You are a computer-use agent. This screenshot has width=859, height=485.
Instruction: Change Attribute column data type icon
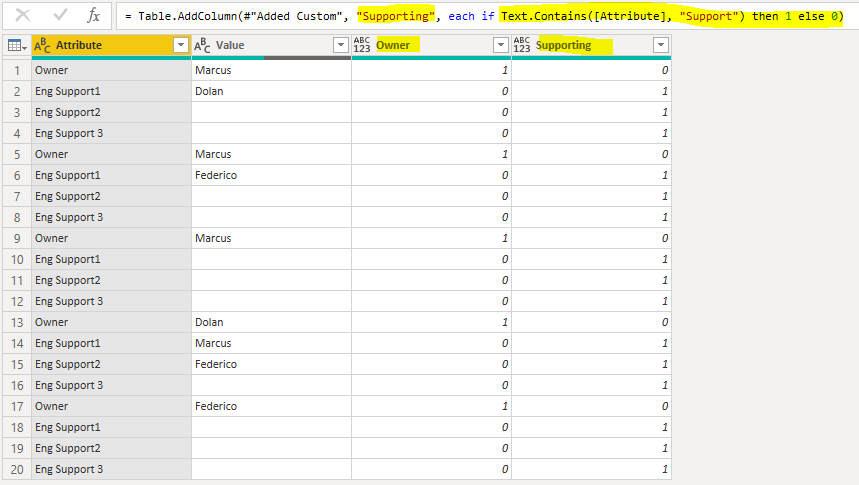point(42,45)
